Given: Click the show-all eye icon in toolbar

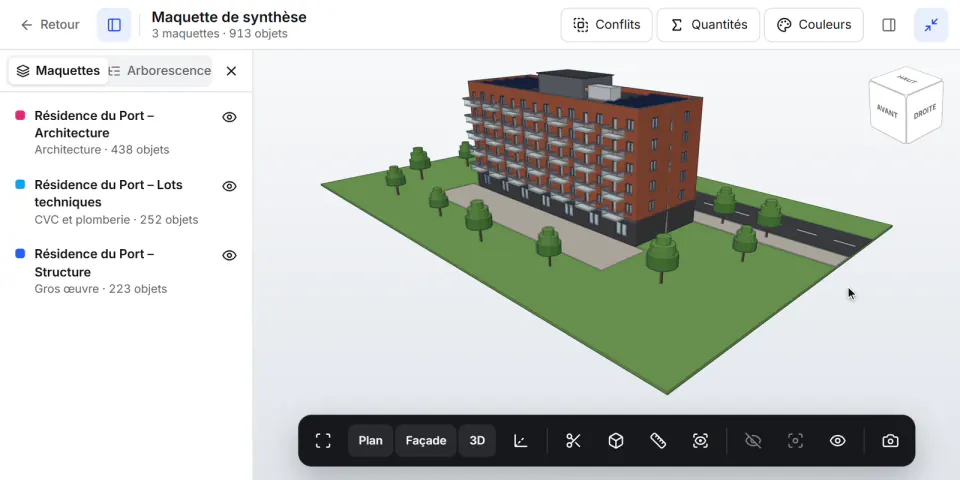Looking at the screenshot, I should (838, 441).
